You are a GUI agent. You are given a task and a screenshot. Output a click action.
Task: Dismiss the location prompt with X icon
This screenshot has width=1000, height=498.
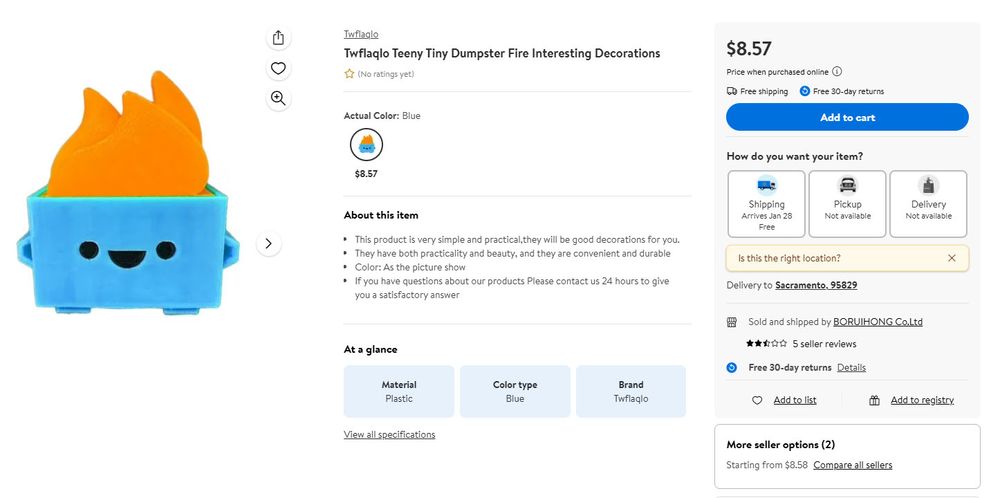(x=952, y=258)
